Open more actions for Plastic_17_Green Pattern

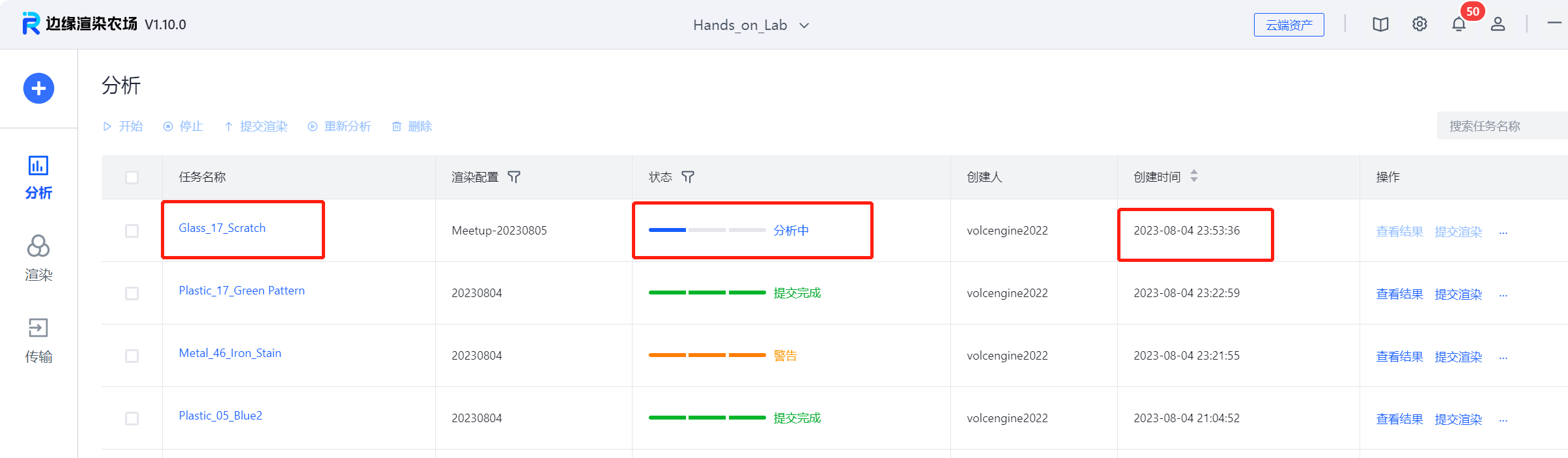point(1503,294)
